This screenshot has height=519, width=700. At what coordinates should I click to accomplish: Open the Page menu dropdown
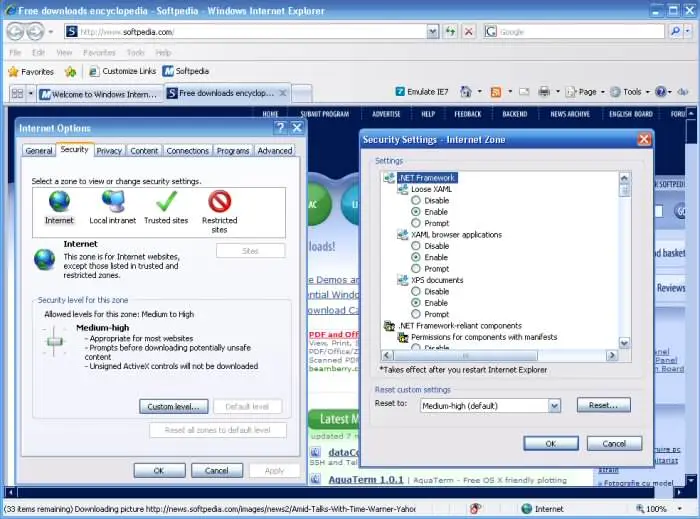click(x=585, y=92)
